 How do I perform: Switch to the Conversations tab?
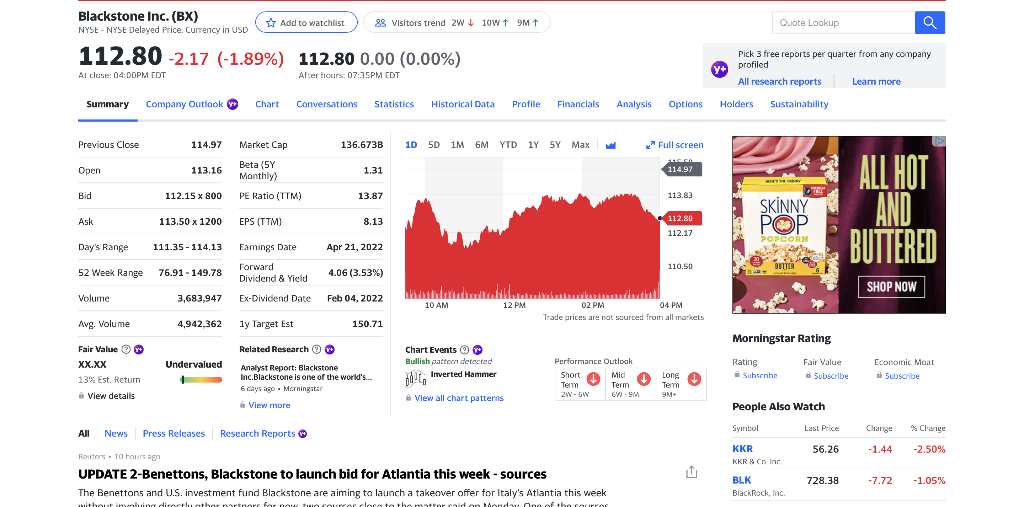tap(327, 104)
